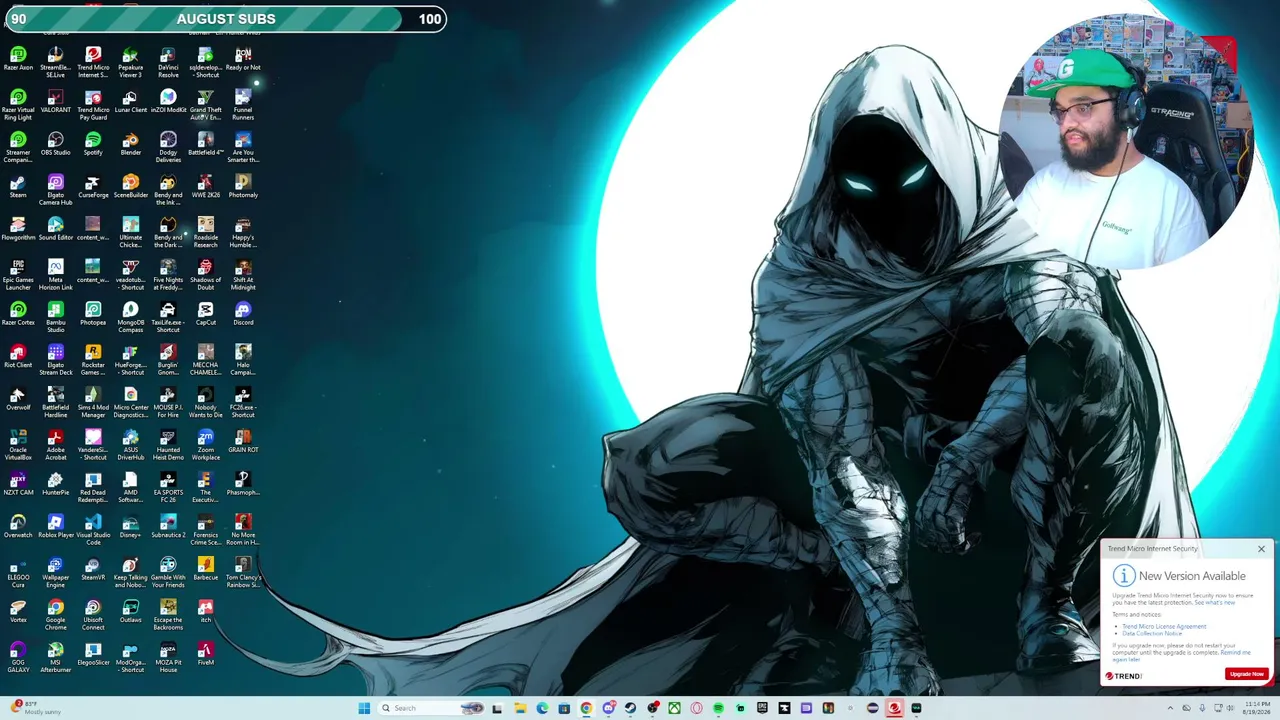Open the GOG GALAXY shortcut

(18, 657)
